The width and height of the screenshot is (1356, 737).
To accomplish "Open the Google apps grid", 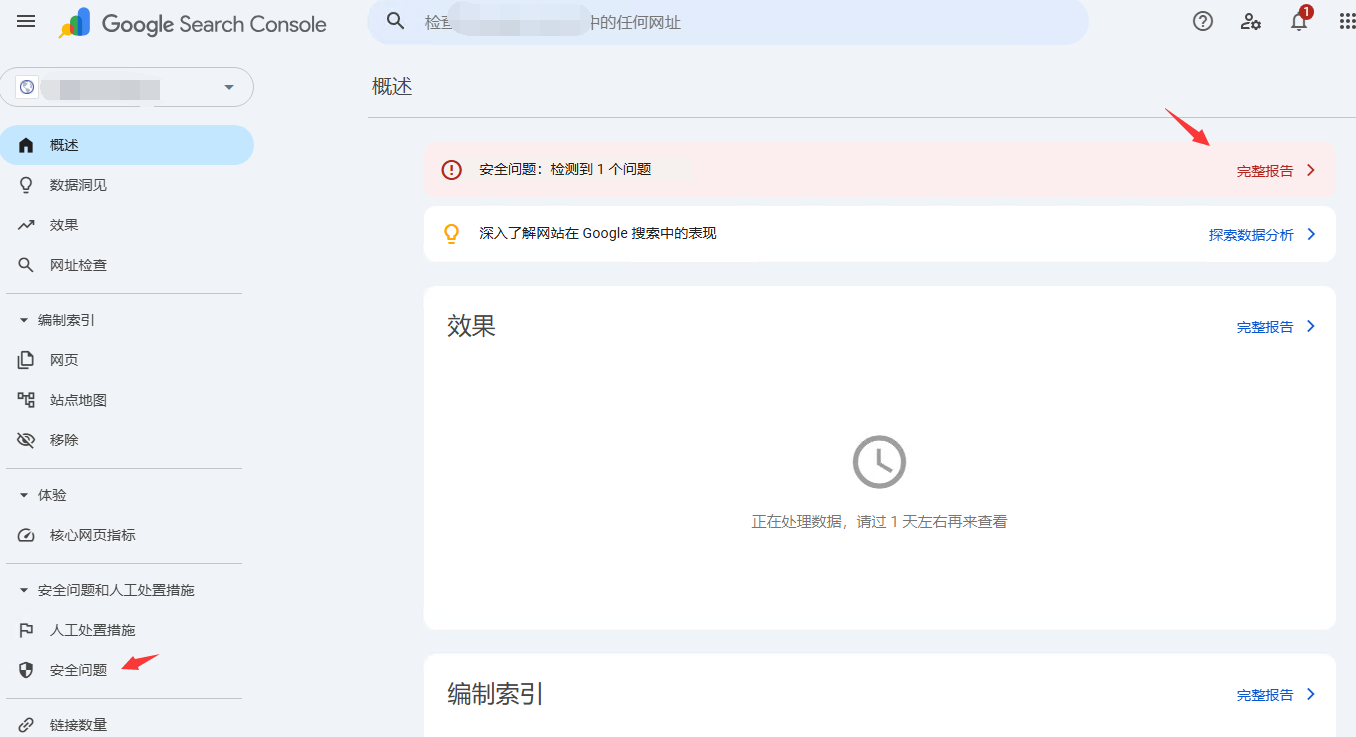I will point(1346,22).
